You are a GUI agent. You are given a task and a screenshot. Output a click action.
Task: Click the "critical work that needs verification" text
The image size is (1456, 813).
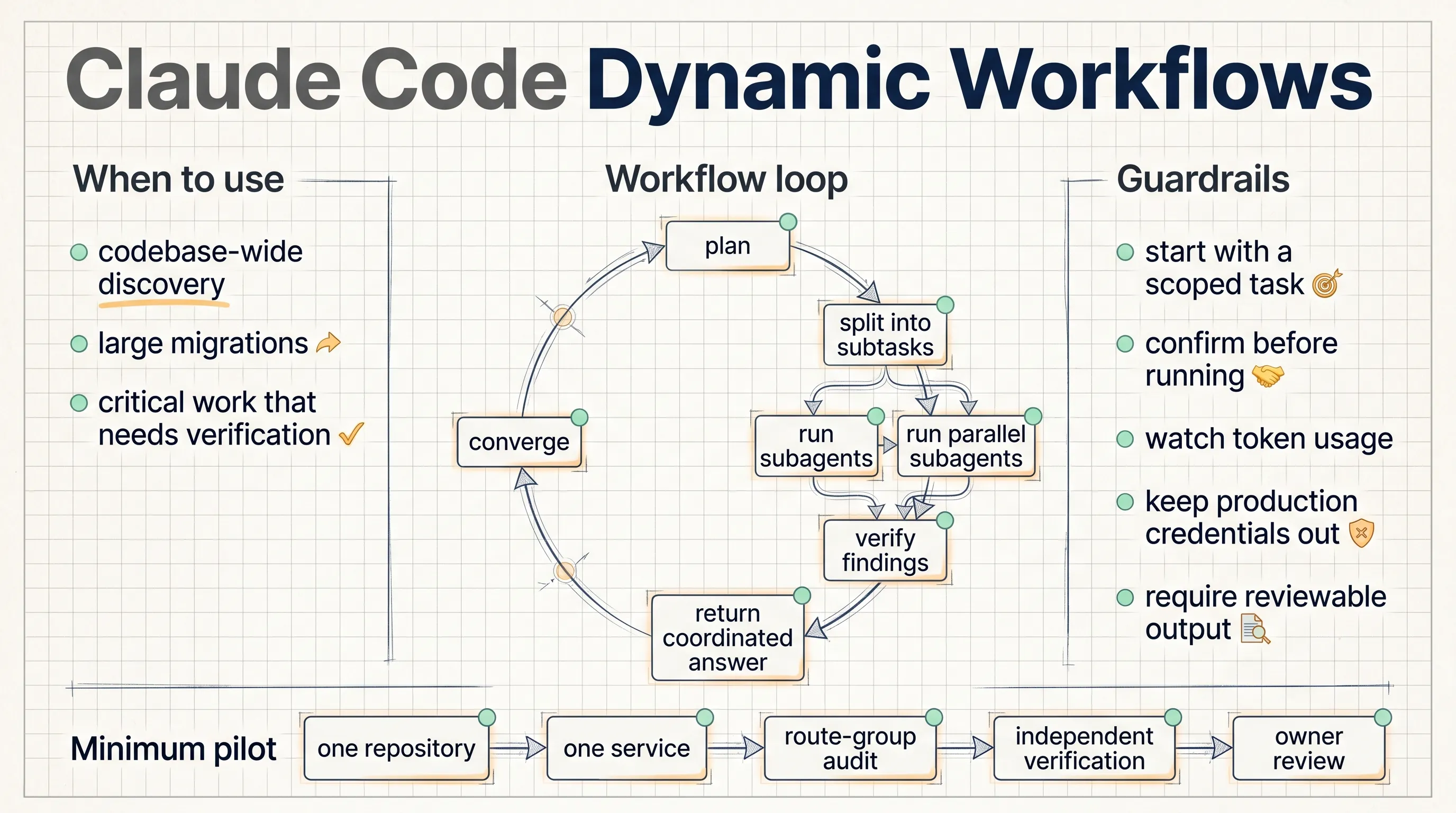point(214,418)
